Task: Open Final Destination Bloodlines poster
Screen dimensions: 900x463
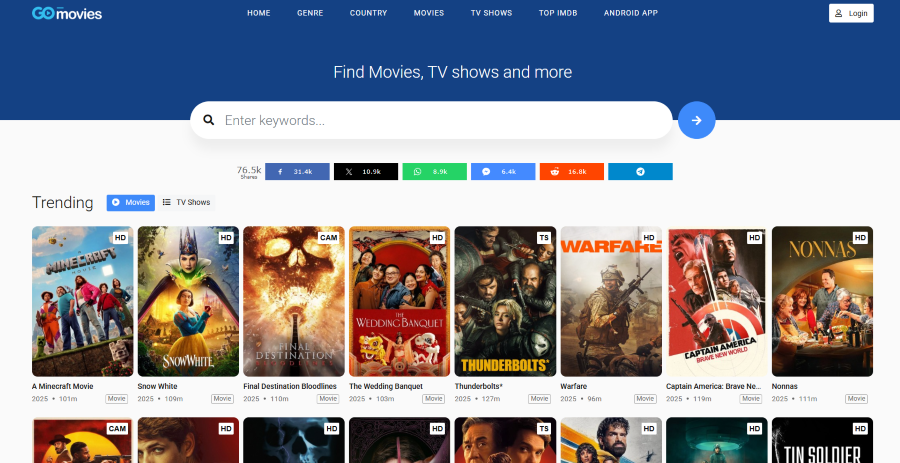Action: (x=294, y=301)
